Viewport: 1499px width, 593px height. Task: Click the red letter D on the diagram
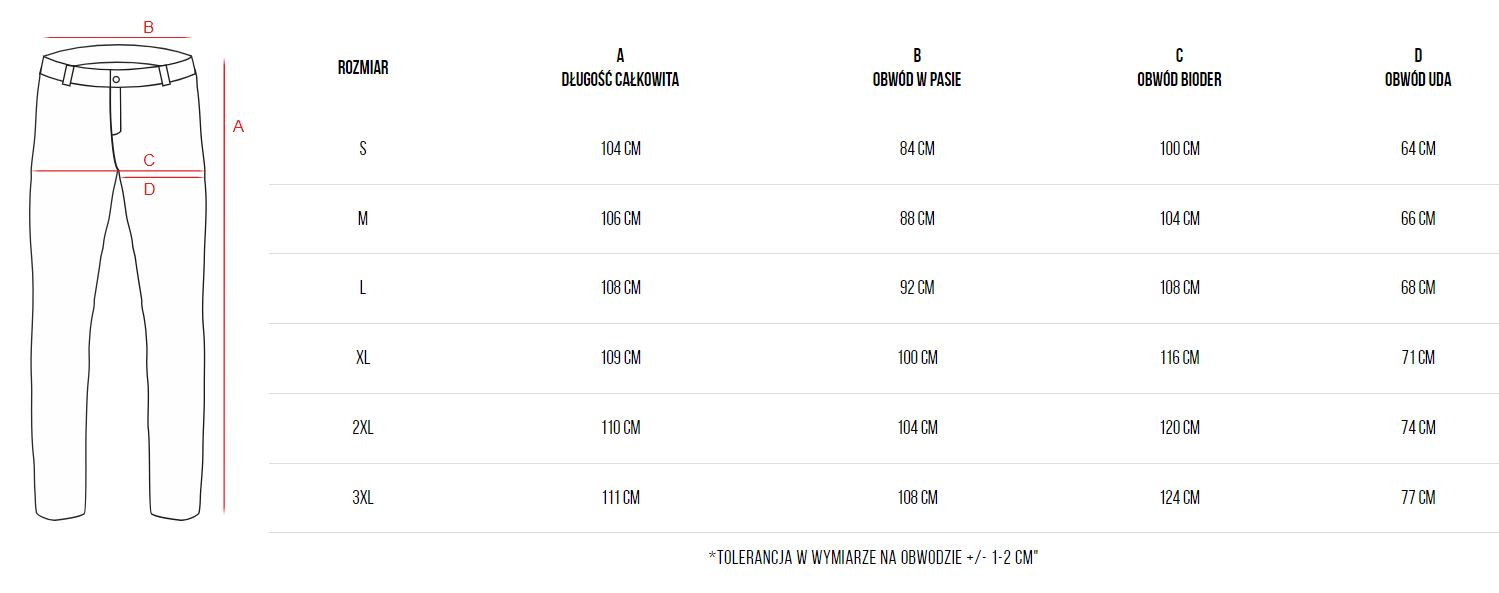point(149,189)
